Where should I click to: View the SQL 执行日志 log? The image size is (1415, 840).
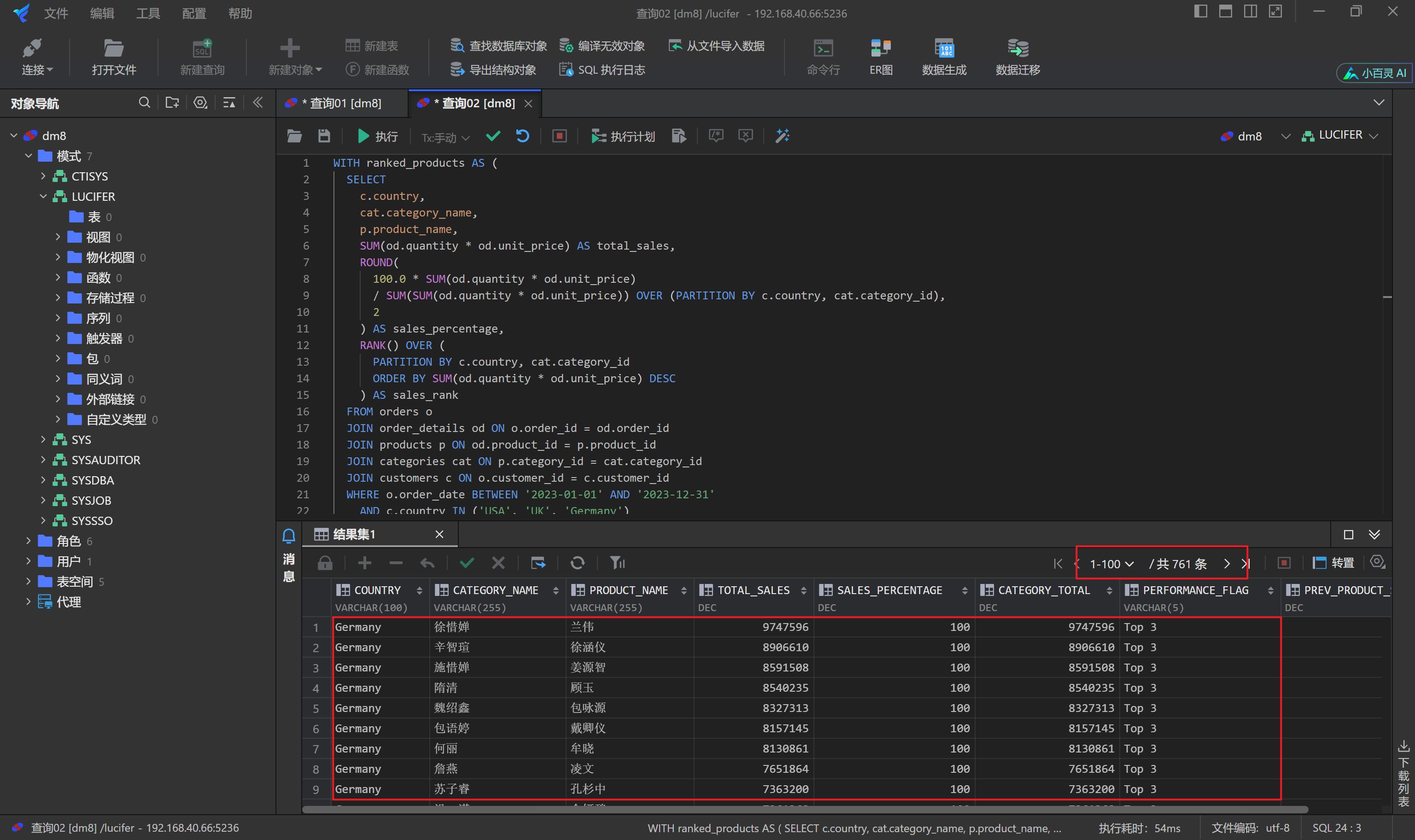[602, 69]
